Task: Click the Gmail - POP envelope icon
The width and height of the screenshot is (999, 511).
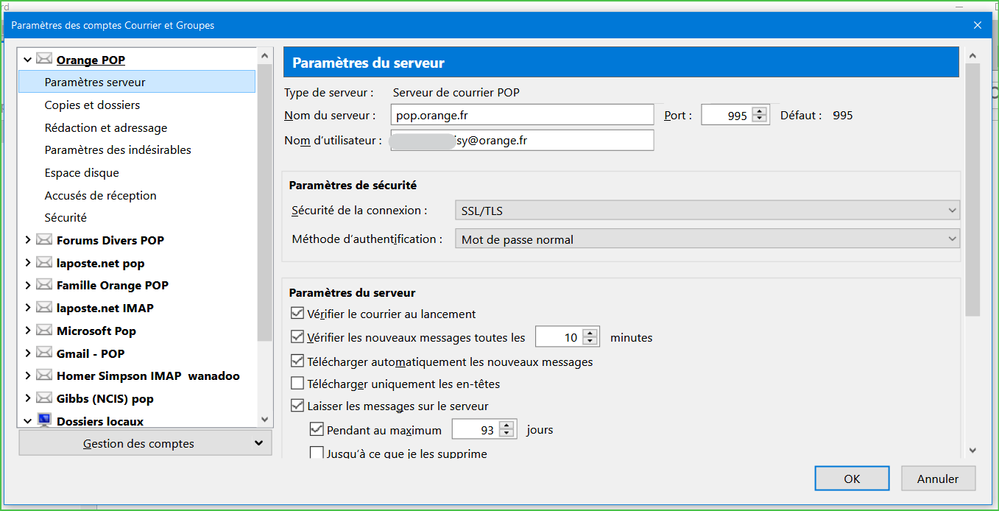Action: (x=44, y=353)
